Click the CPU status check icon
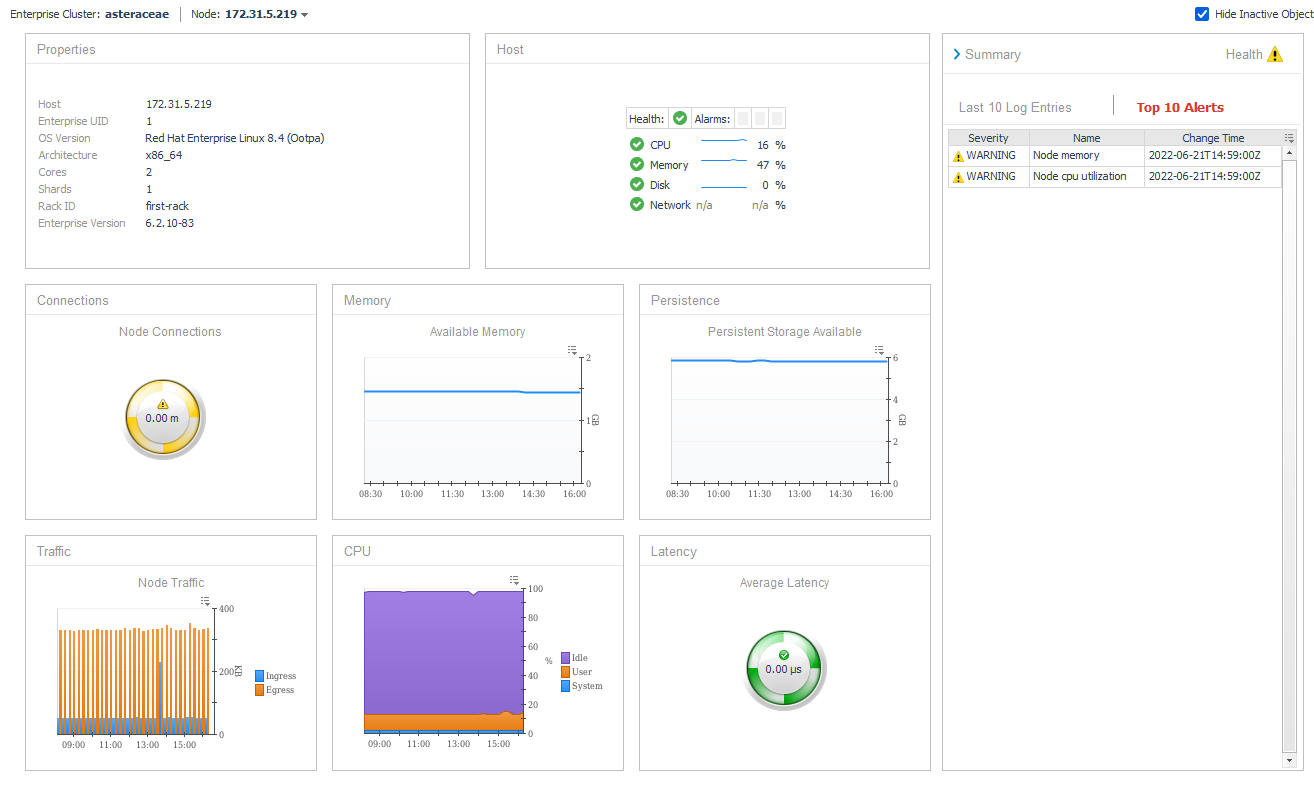The image size is (1314, 785). coord(637,145)
